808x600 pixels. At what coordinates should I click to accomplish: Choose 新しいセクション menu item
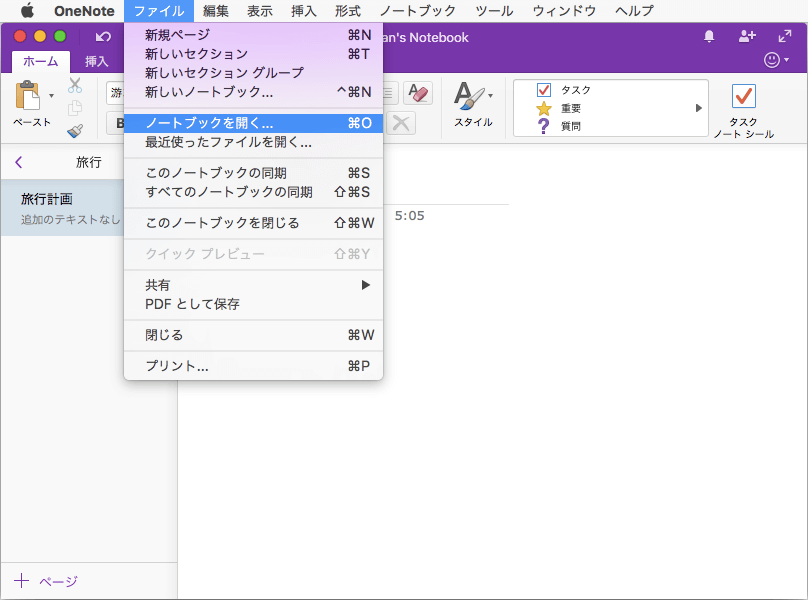(254, 54)
